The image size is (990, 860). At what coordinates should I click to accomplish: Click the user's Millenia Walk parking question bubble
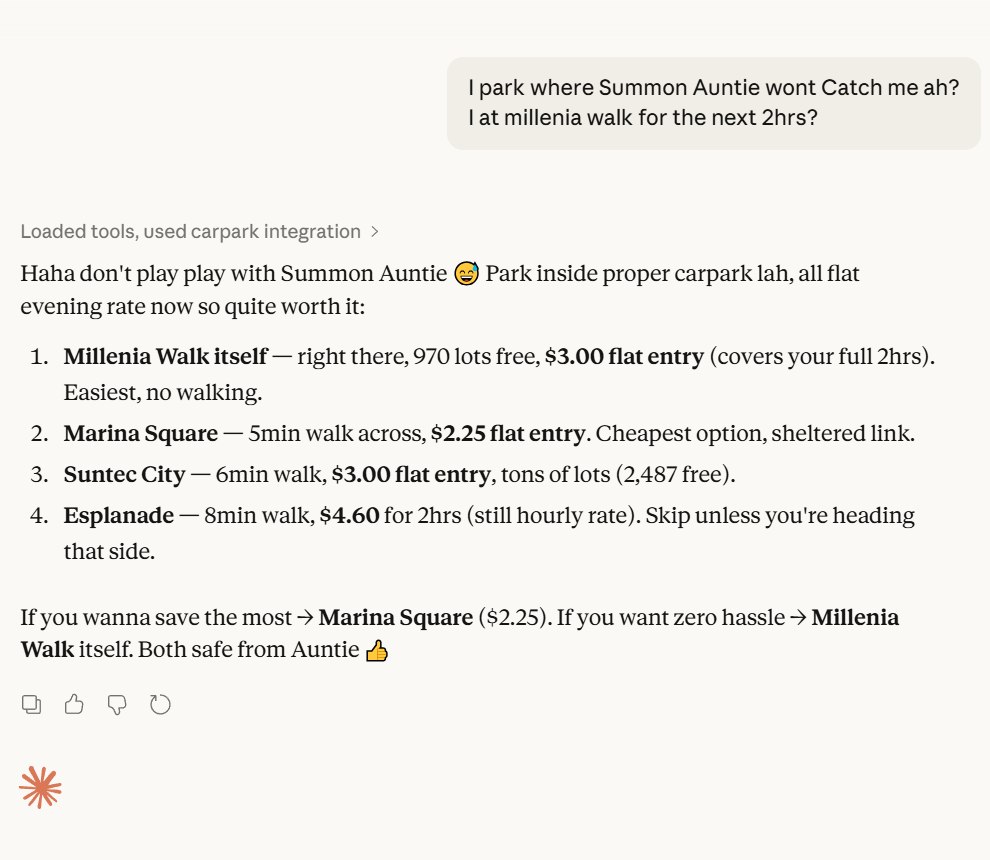(x=713, y=103)
